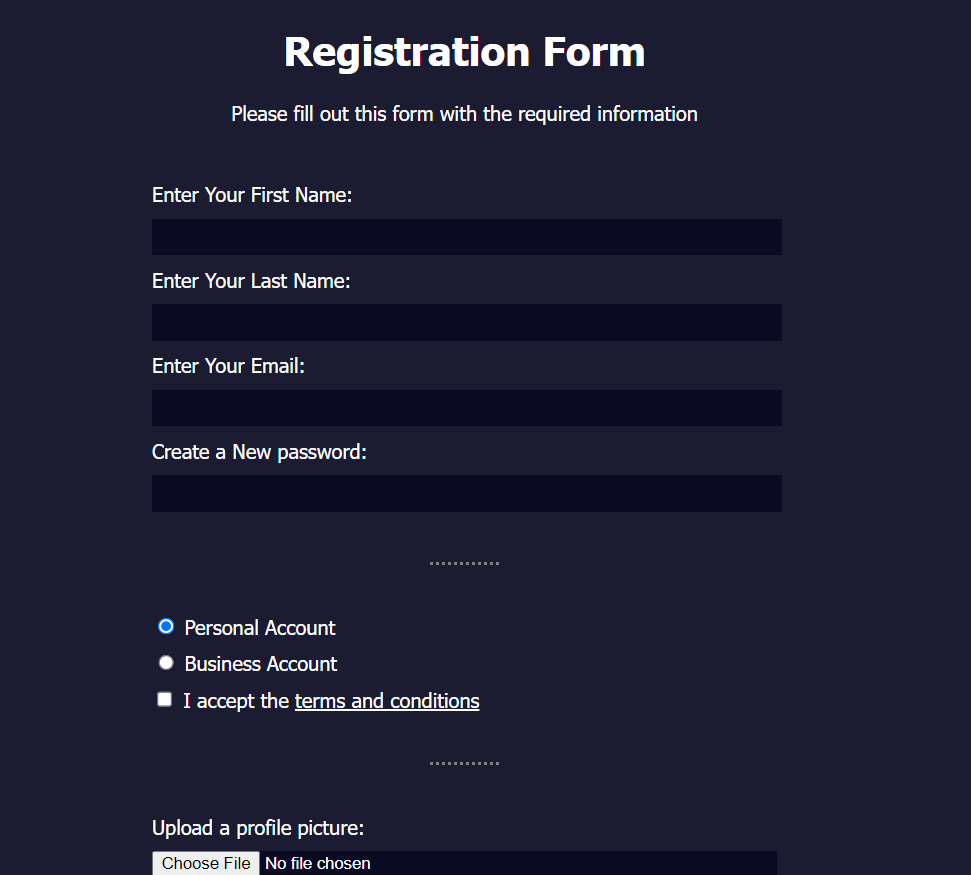Click the "No file chosen" file area
The height and width of the screenshot is (875, 971).
[x=318, y=863]
